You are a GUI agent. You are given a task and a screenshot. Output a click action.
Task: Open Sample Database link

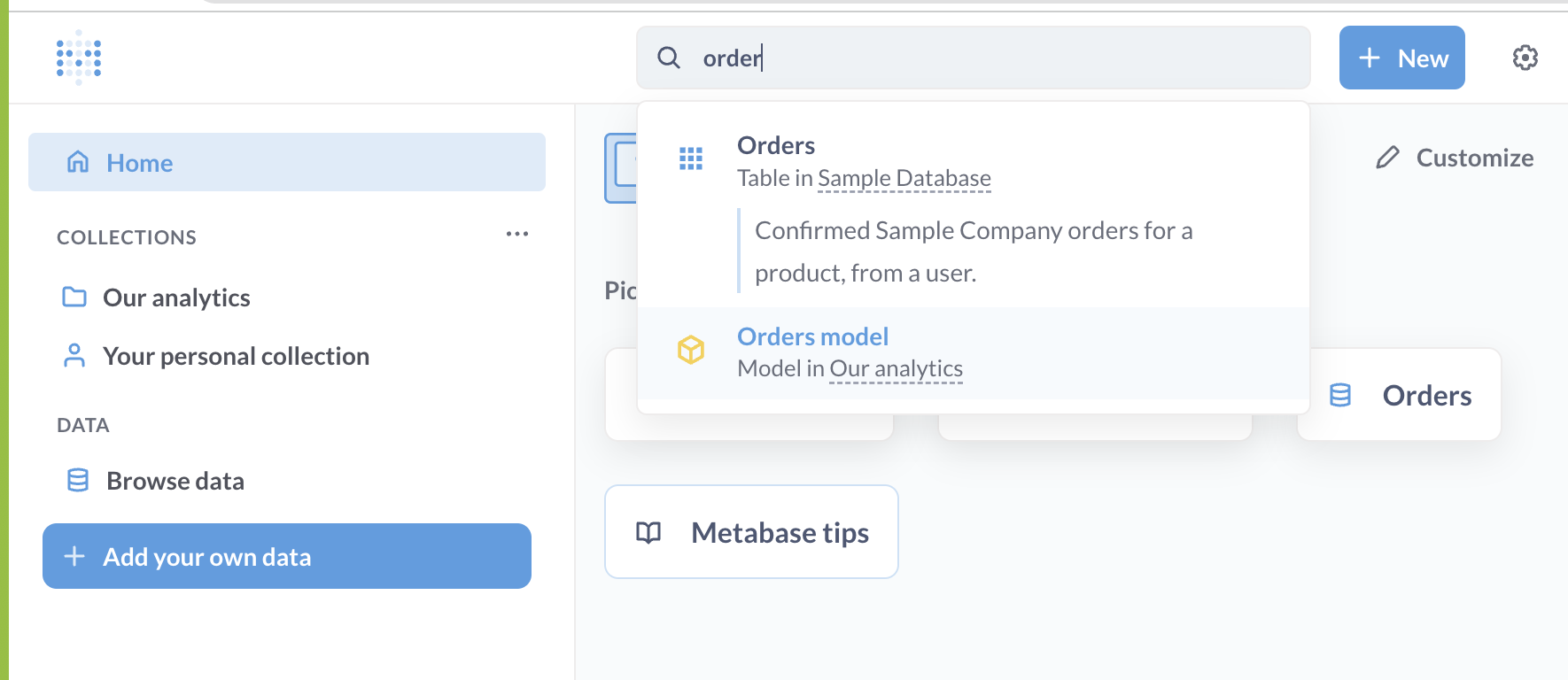pos(904,177)
